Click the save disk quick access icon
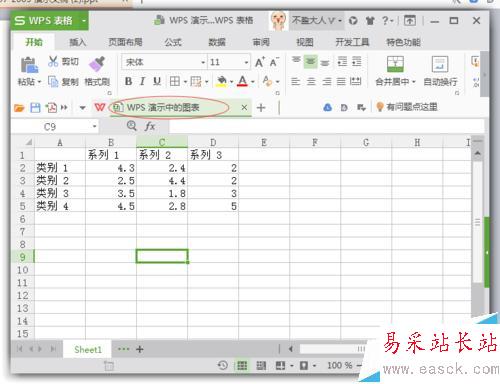Screen dimensions: 500x384 click(35, 108)
